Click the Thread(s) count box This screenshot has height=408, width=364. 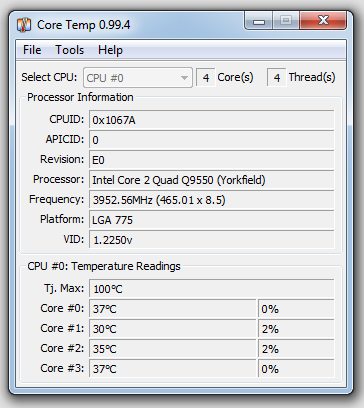tap(276, 78)
